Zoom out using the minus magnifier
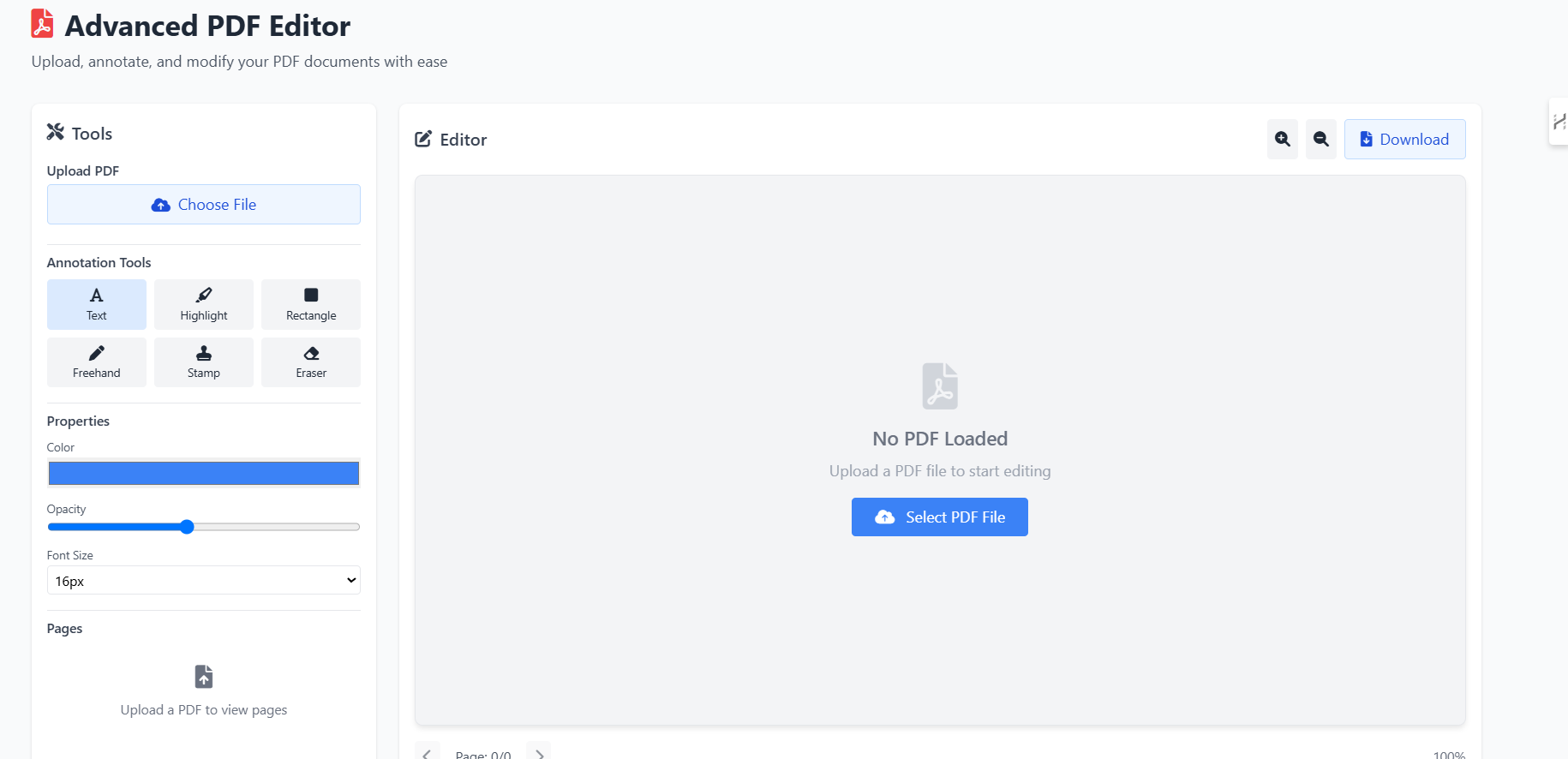 [x=1320, y=139]
